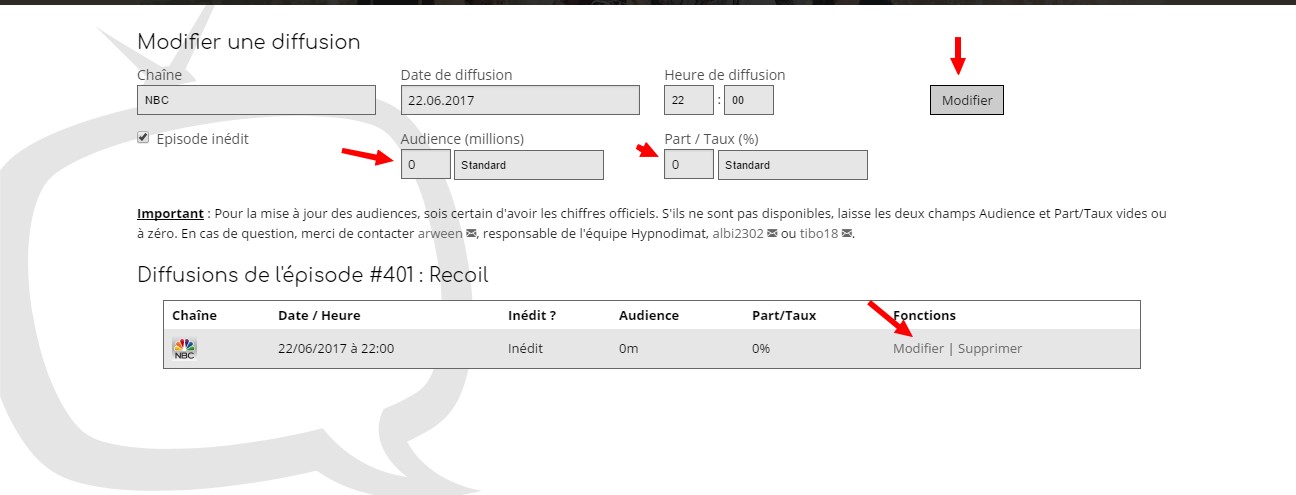
Task: Click the Modifier une diffusion heading
Action: coord(249,42)
